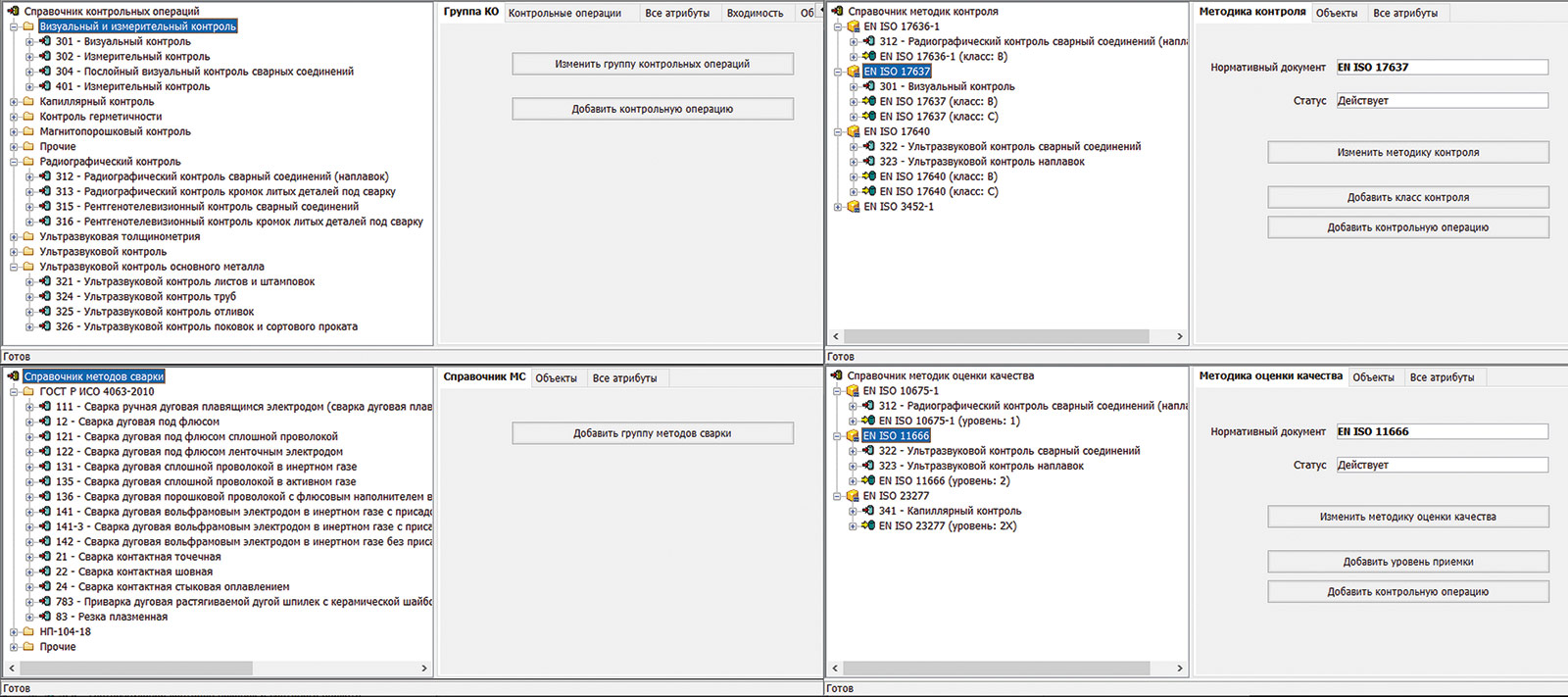Click the EN ISO 17640 document icon
The width and height of the screenshot is (1568, 697).
pos(853,131)
